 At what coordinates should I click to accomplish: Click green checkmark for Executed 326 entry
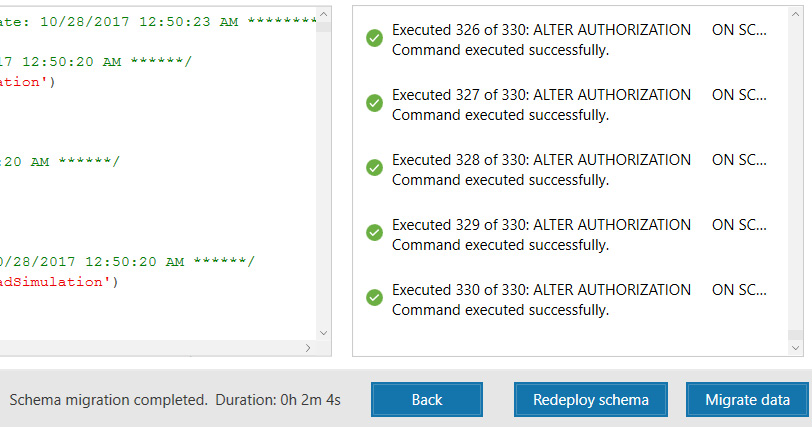point(375,38)
